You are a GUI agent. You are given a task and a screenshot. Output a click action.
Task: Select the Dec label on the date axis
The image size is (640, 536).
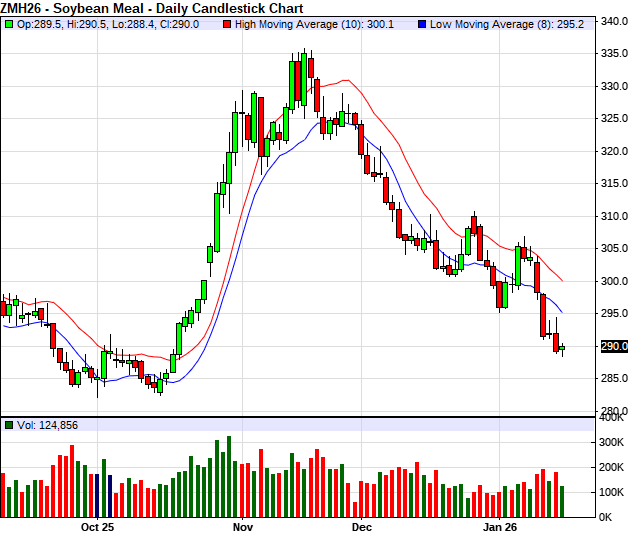tap(361, 526)
